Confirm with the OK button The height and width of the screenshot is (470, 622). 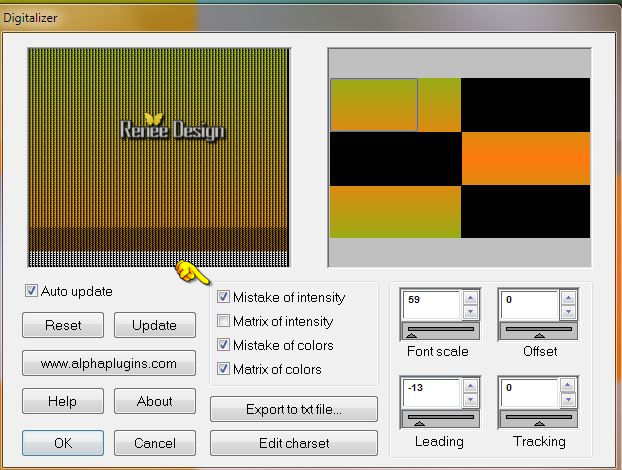[x=63, y=443]
